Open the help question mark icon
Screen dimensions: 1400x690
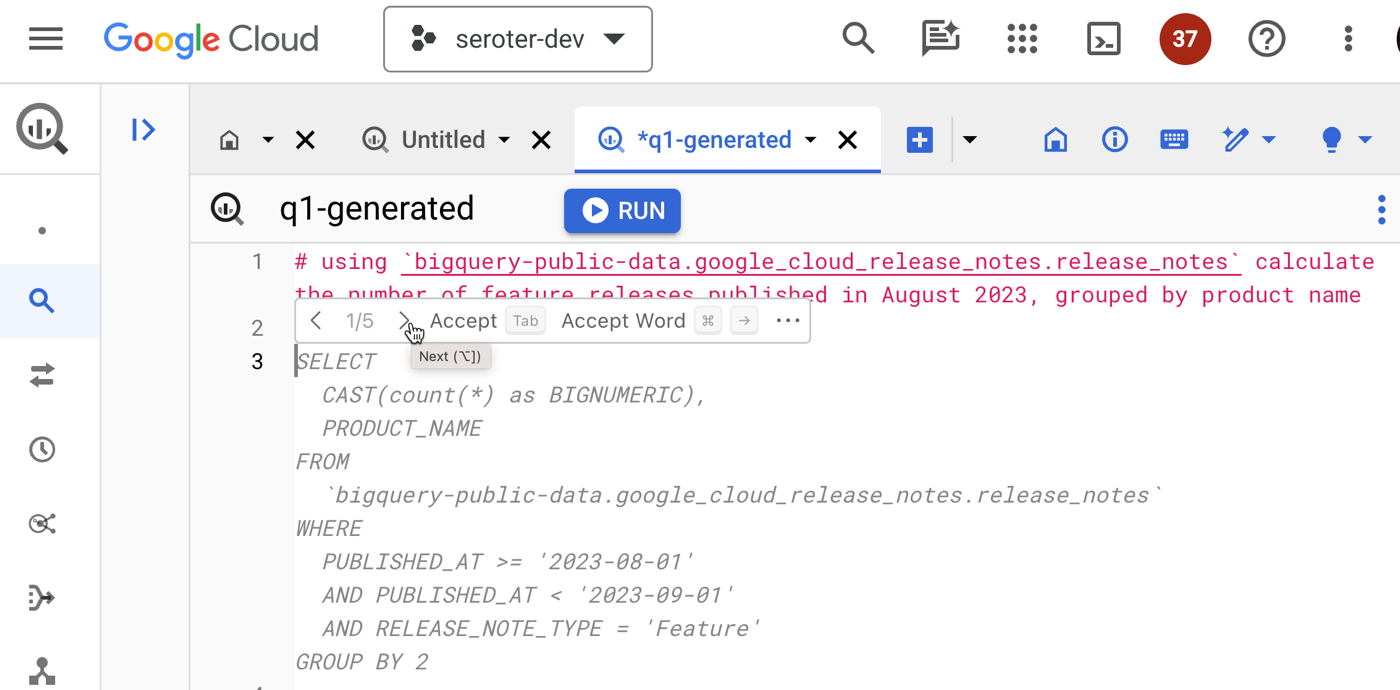click(x=1266, y=39)
